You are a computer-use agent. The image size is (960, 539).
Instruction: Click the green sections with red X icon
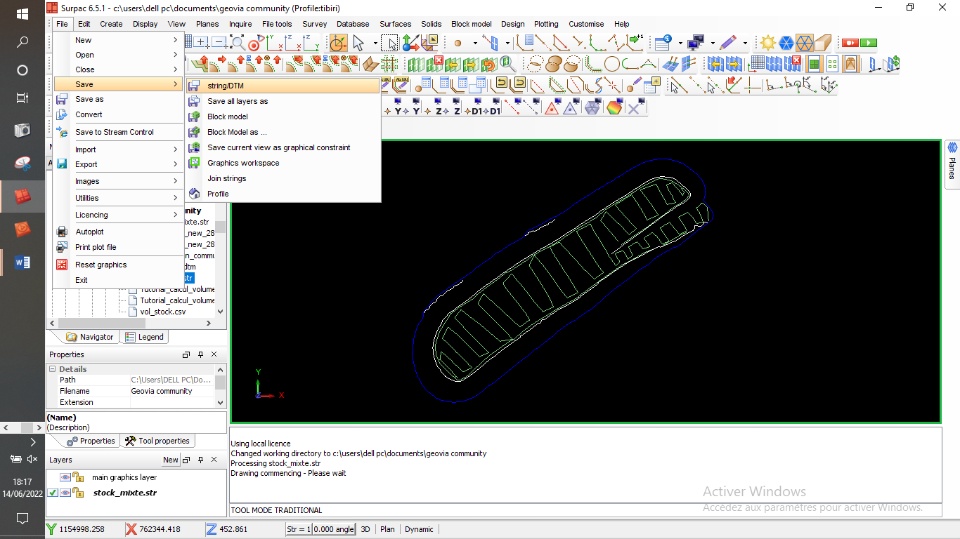pos(435,64)
